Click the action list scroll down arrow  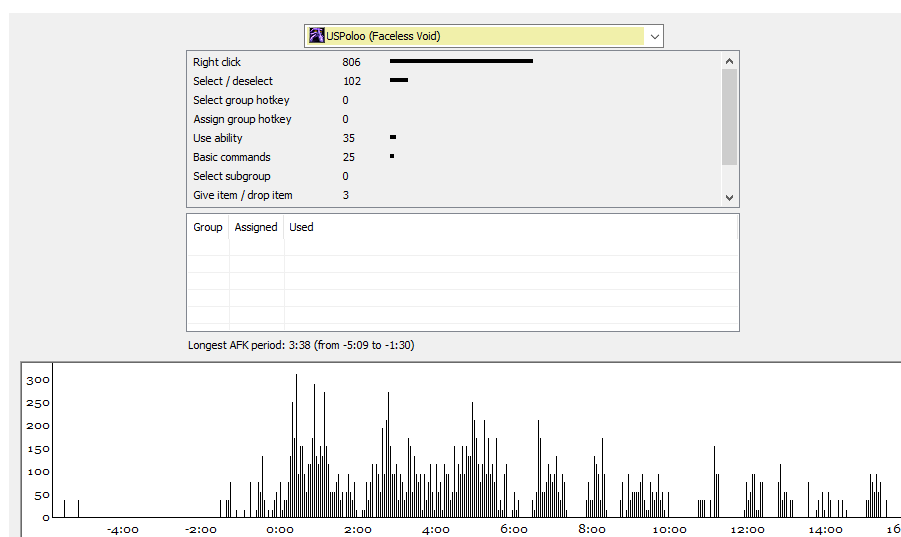click(729, 197)
